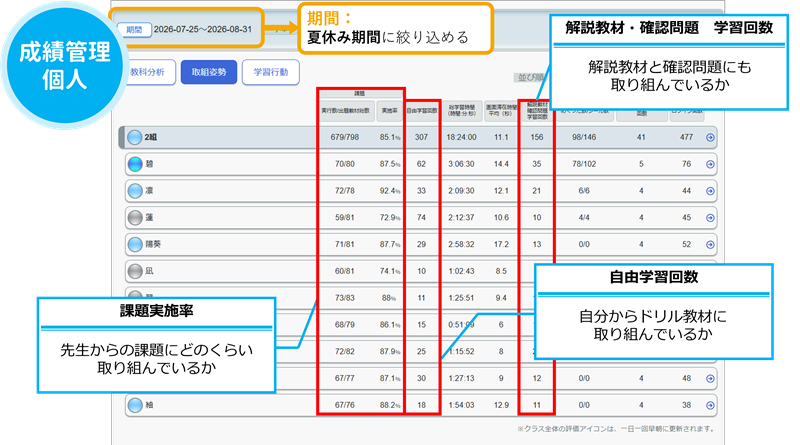The image size is (800, 445).
Task: Open the 期間 date range button
Action: tap(134, 30)
